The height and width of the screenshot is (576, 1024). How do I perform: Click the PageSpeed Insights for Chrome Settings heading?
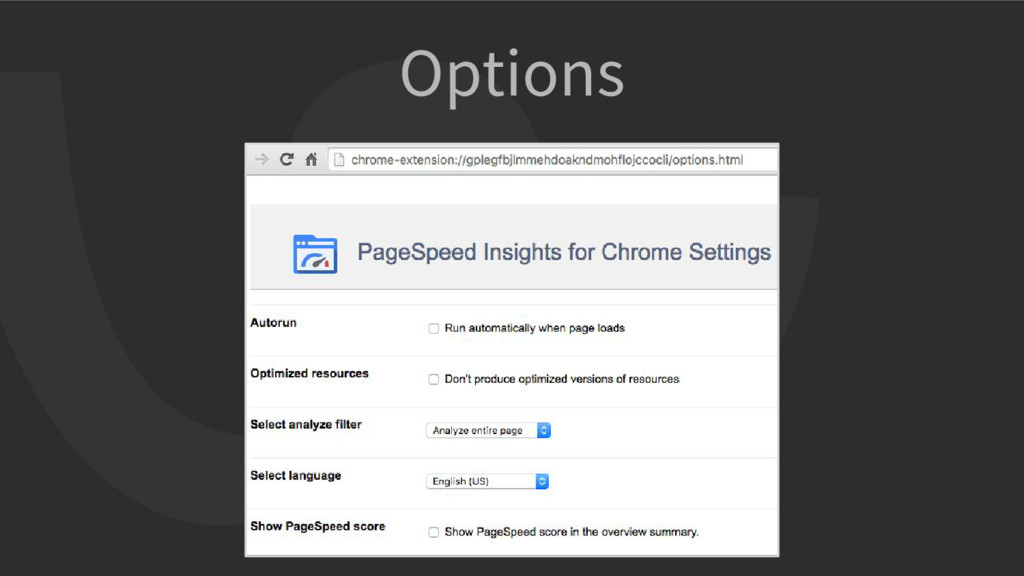coord(564,252)
